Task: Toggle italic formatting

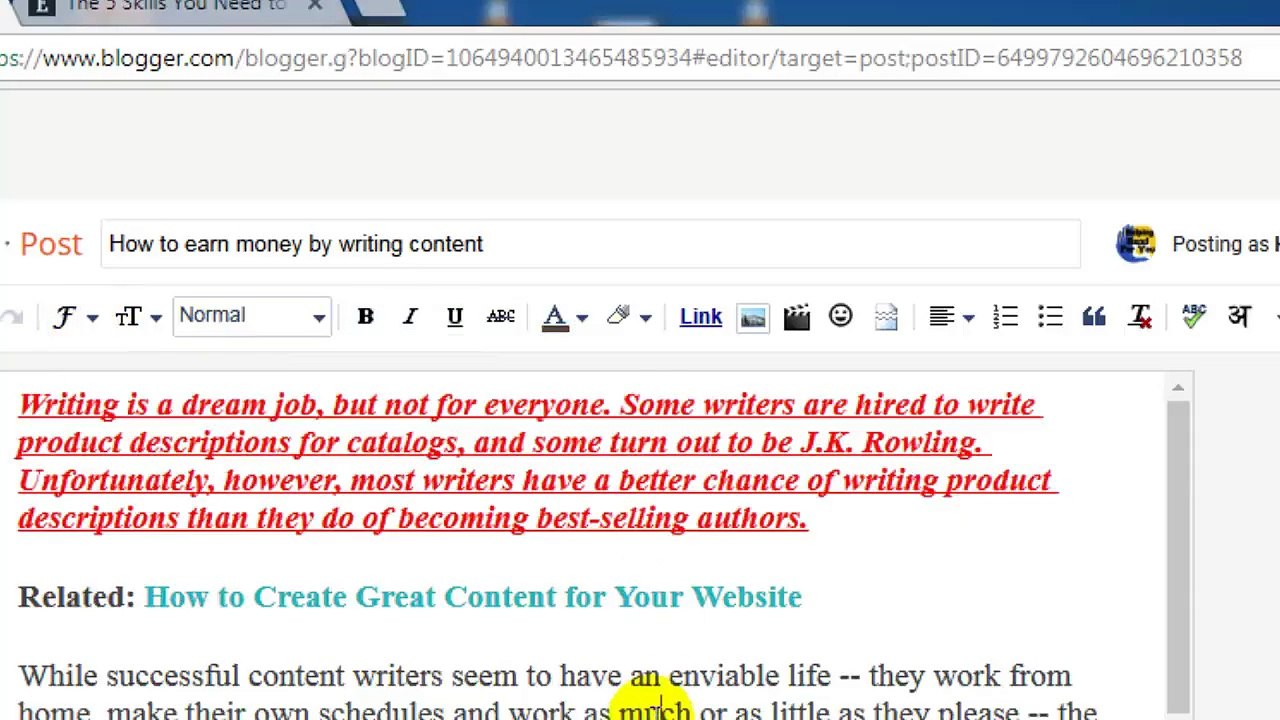Action: [x=410, y=317]
